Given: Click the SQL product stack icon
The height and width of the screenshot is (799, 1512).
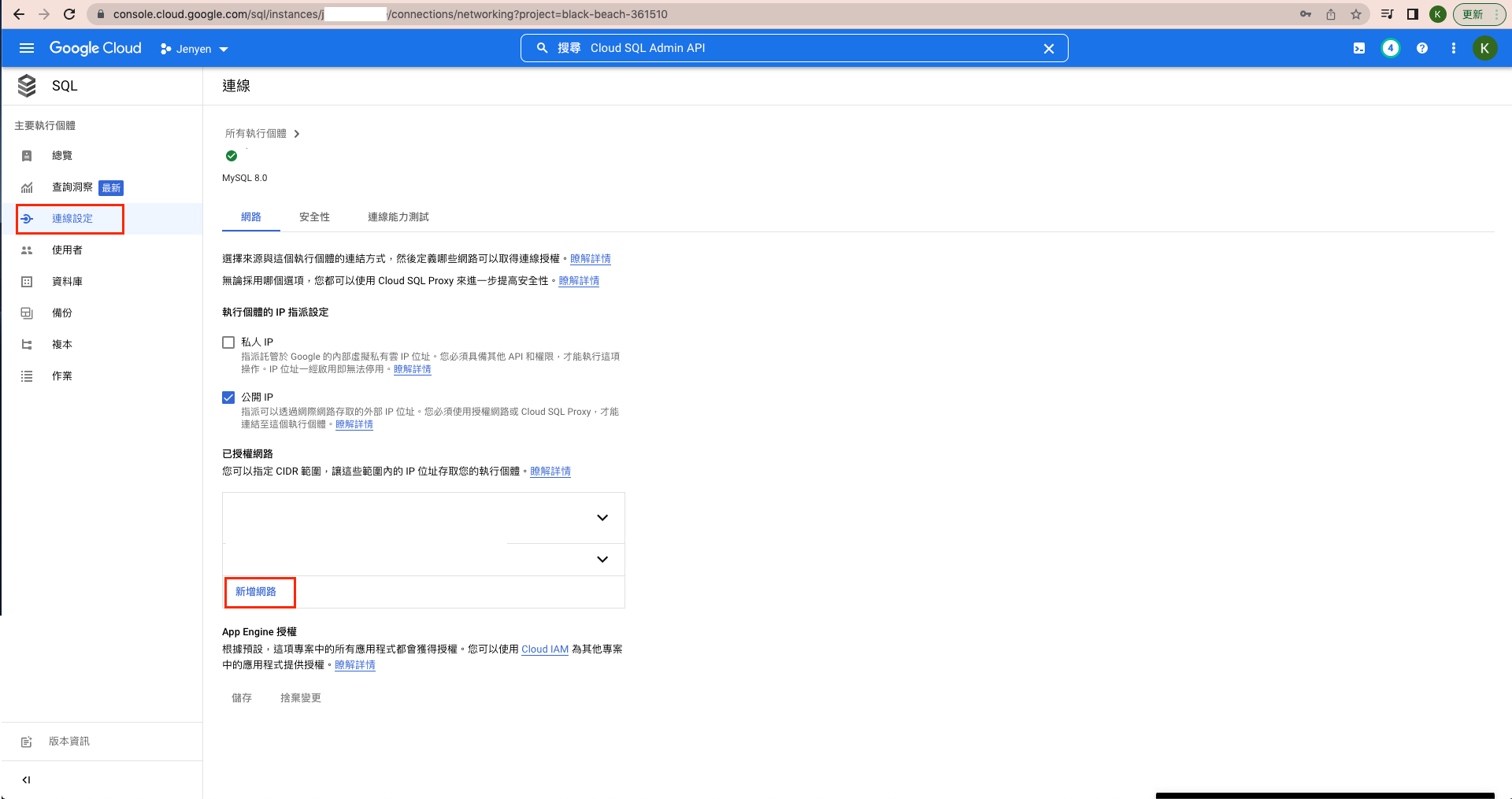Looking at the screenshot, I should [x=27, y=86].
